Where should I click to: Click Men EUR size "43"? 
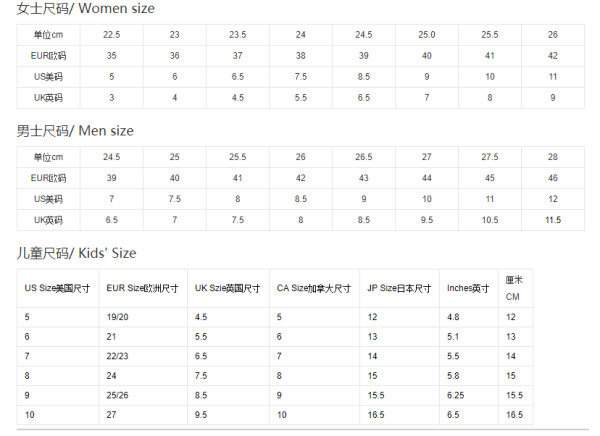point(364,178)
